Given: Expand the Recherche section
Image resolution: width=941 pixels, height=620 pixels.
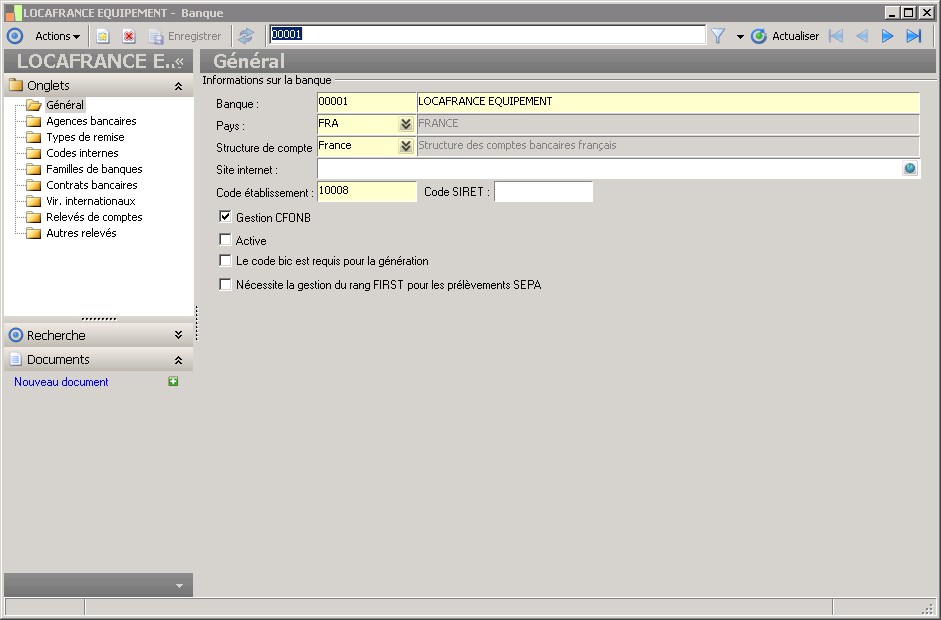Looking at the screenshot, I should (178, 335).
